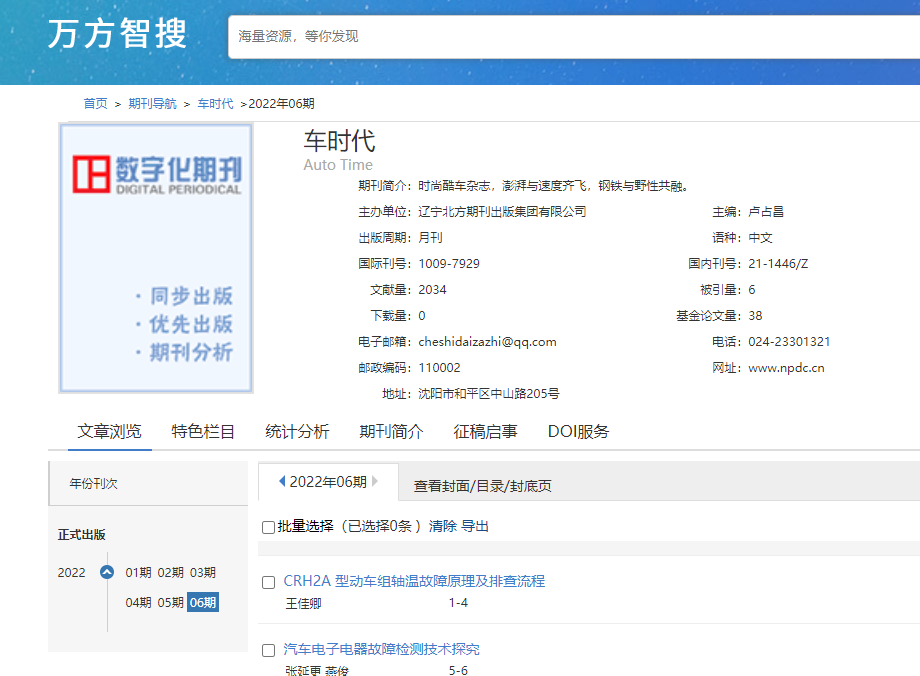Open article CRH2A 型动车组轴温故障原理及排查流程
Screen dimensions: 920x676
(414, 581)
